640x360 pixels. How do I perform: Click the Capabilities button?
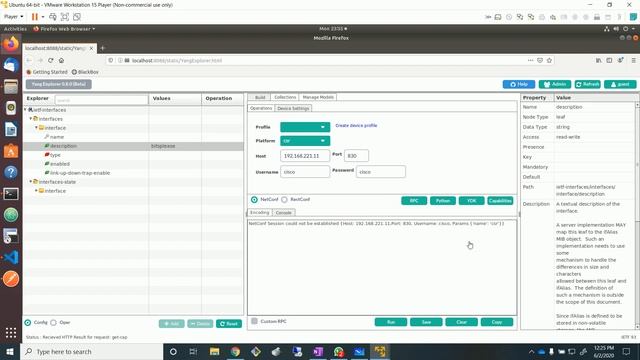[x=500, y=200]
